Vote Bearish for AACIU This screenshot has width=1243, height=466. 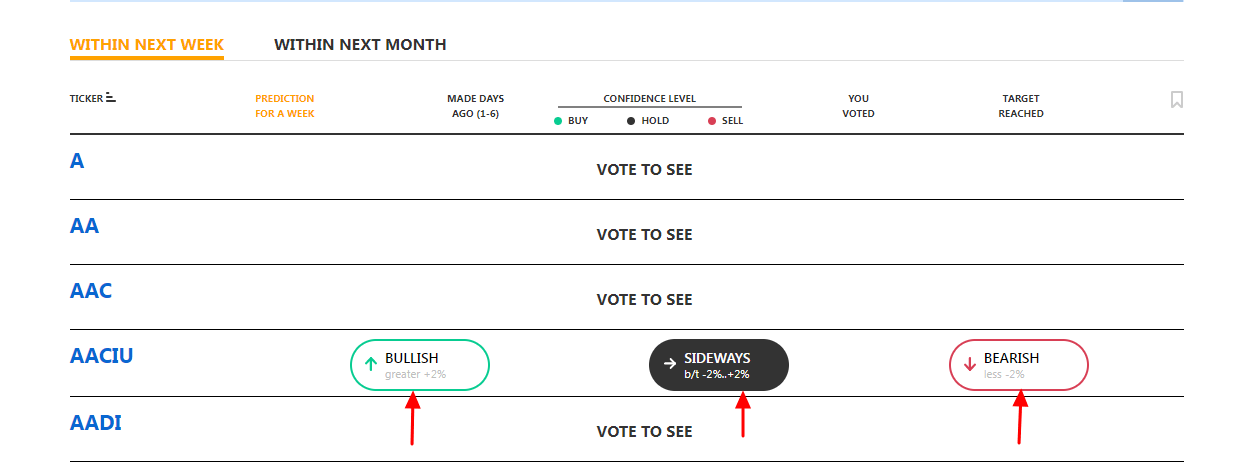point(1018,365)
